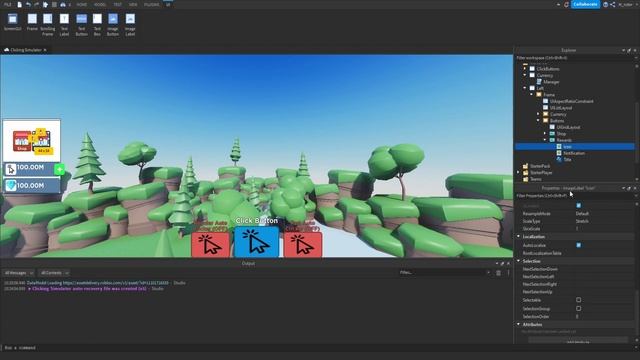The height and width of the screenshot is (360, 640).
Task: Click the ResampleMode value Default
Action: [582, 213]
